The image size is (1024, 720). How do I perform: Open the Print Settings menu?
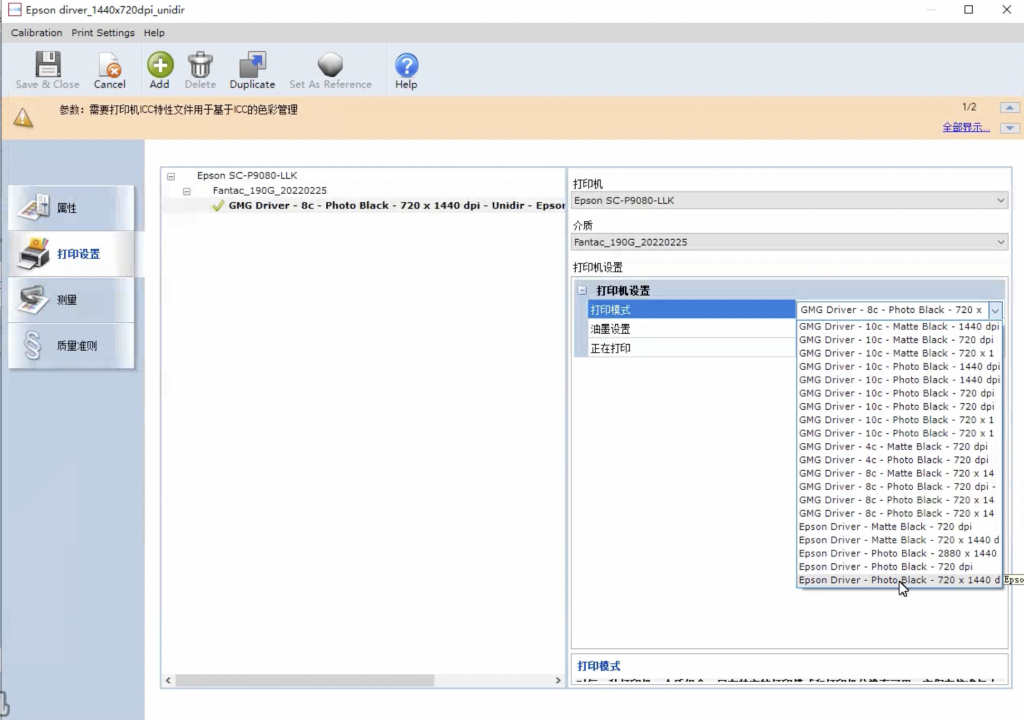(x=103, y=33)
